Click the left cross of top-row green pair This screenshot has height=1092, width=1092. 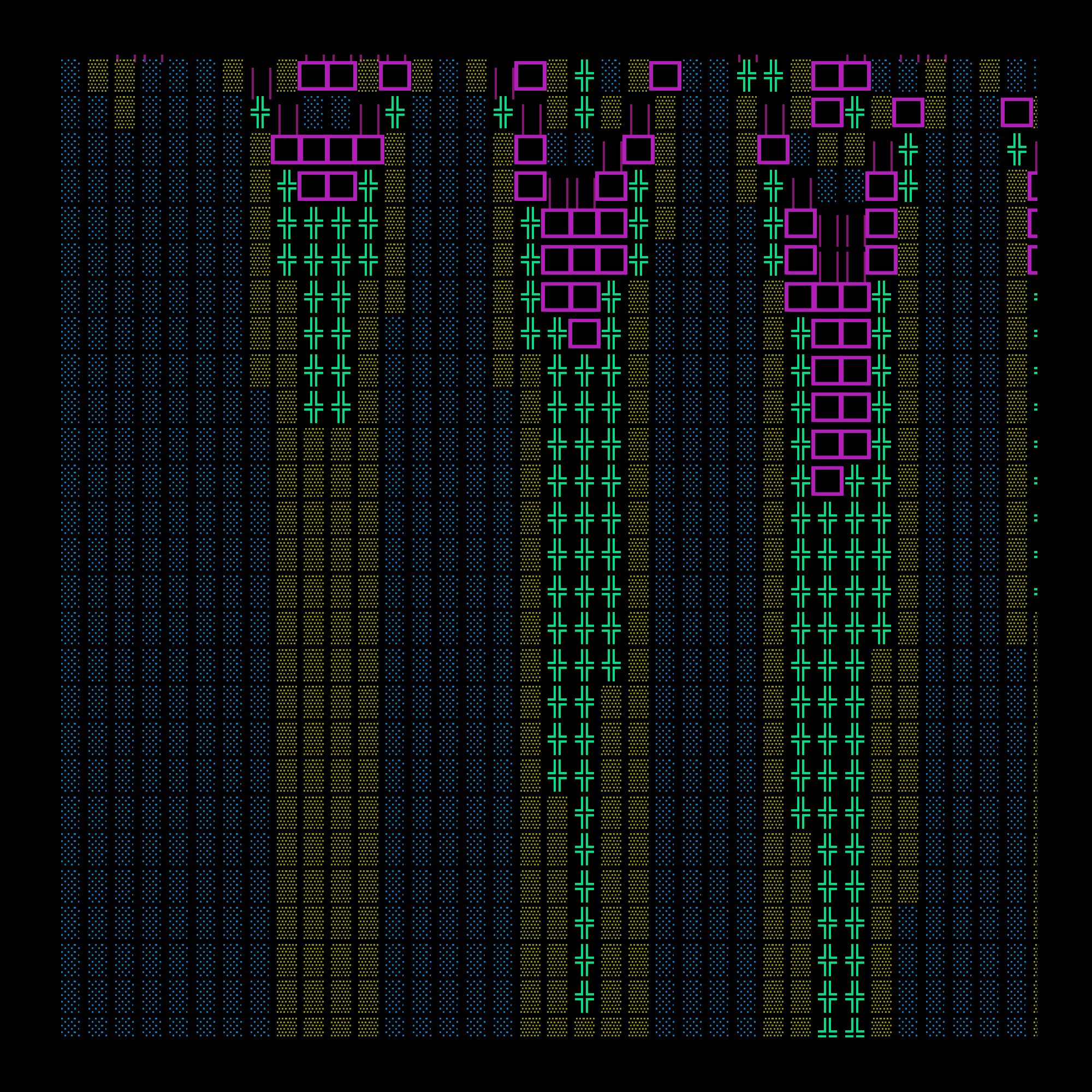click(x=746, y=76)
